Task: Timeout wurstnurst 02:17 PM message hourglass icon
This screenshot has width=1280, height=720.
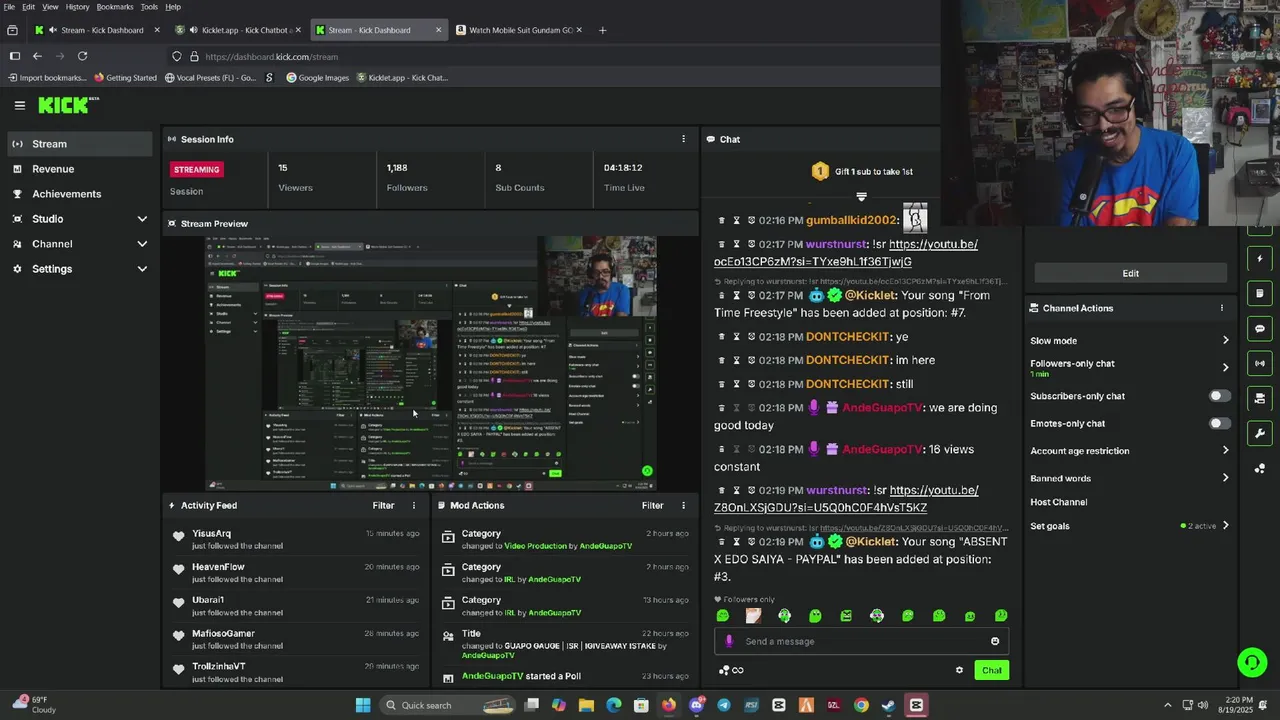Action: click(736, 245)
